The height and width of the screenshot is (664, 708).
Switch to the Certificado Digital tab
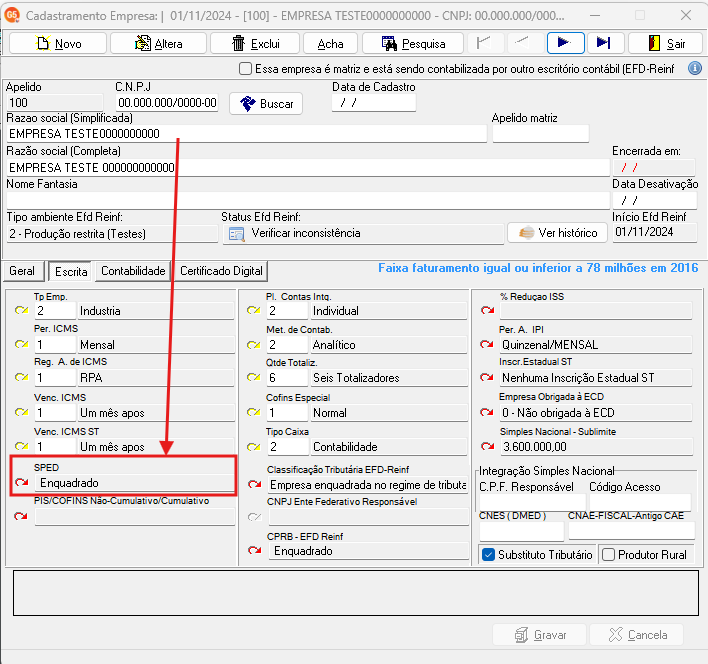pos(221,271)
